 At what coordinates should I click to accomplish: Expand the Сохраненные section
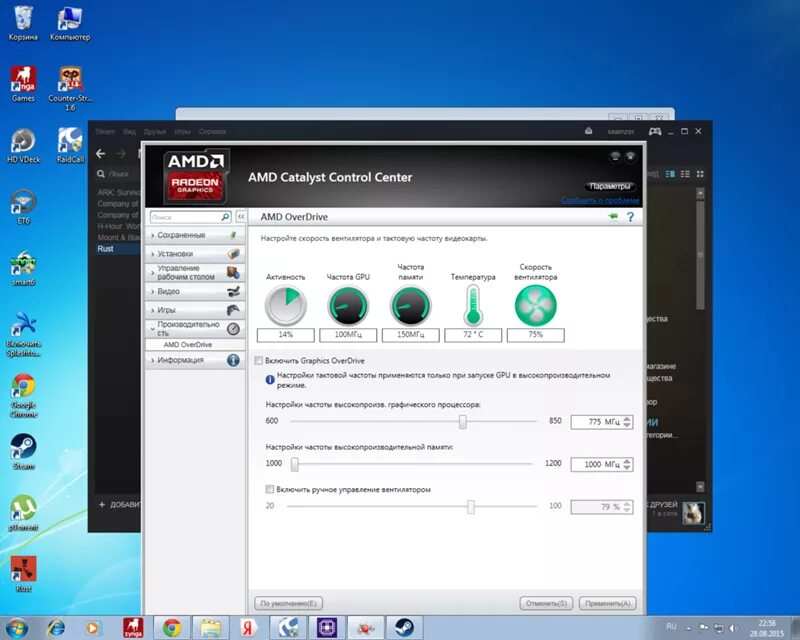[x=195, y=235]
